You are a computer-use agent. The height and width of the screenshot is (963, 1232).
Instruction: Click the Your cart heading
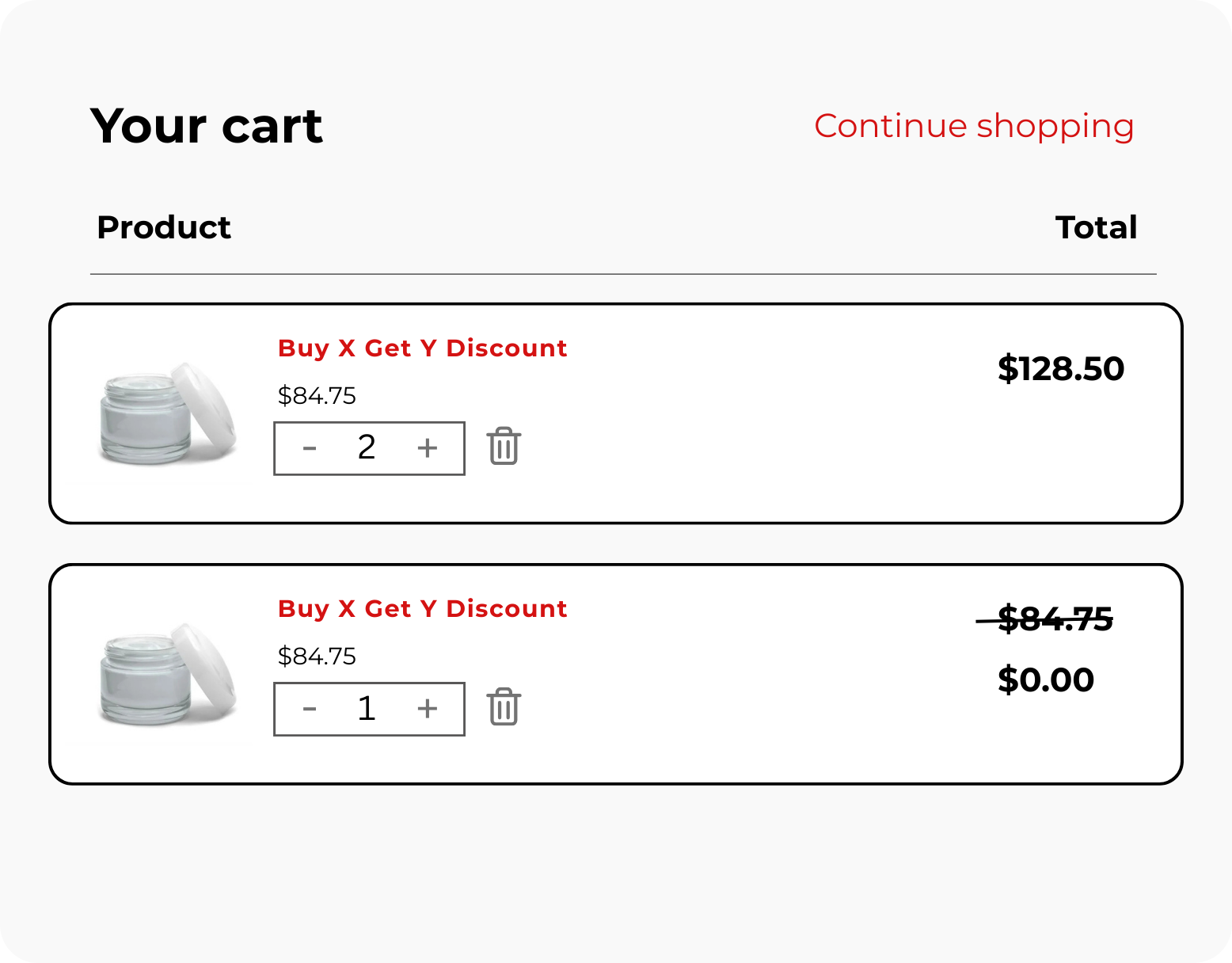[207, 126]
